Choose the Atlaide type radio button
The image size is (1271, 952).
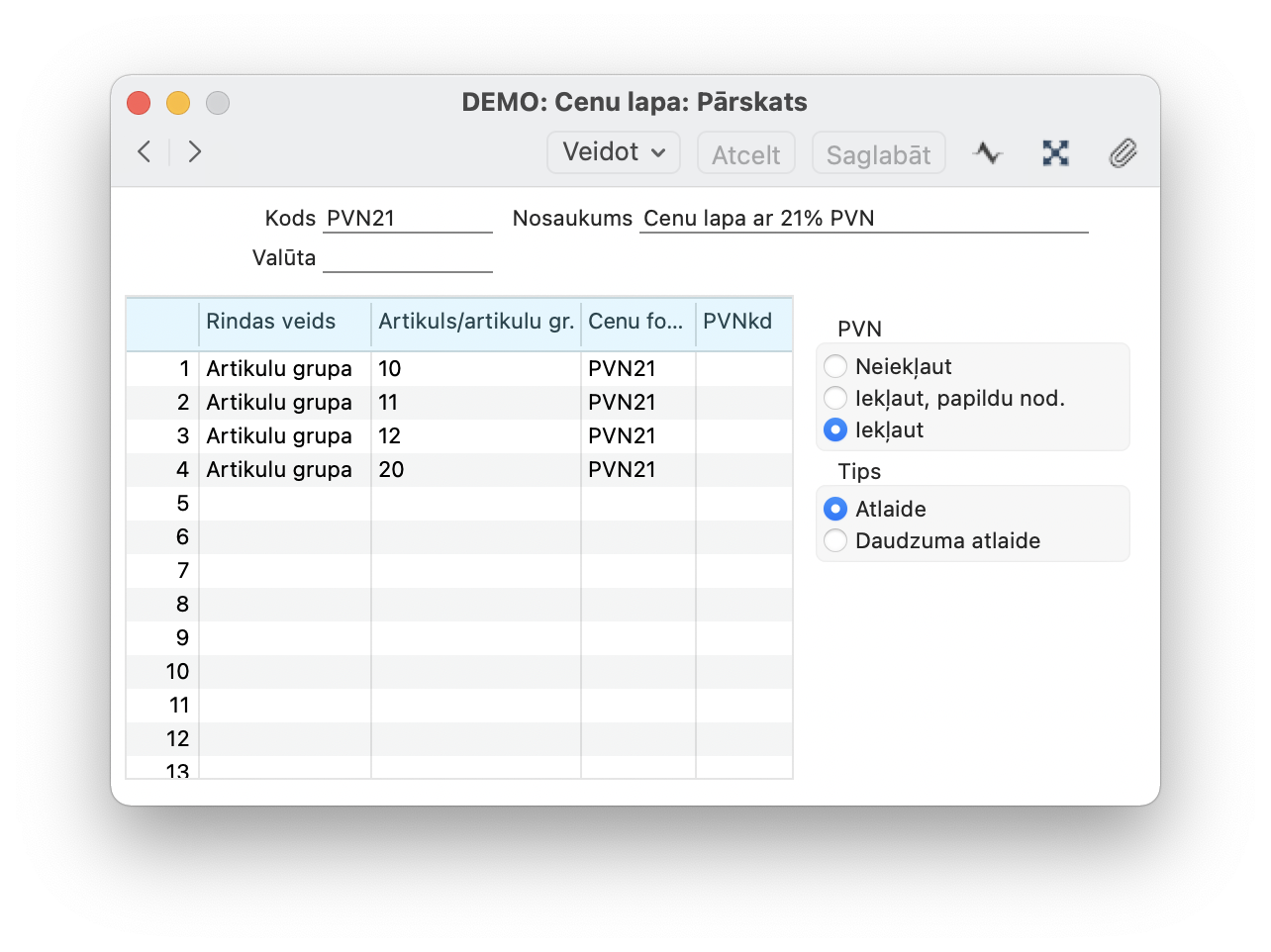pyautogui.click(x=836, y=509)
